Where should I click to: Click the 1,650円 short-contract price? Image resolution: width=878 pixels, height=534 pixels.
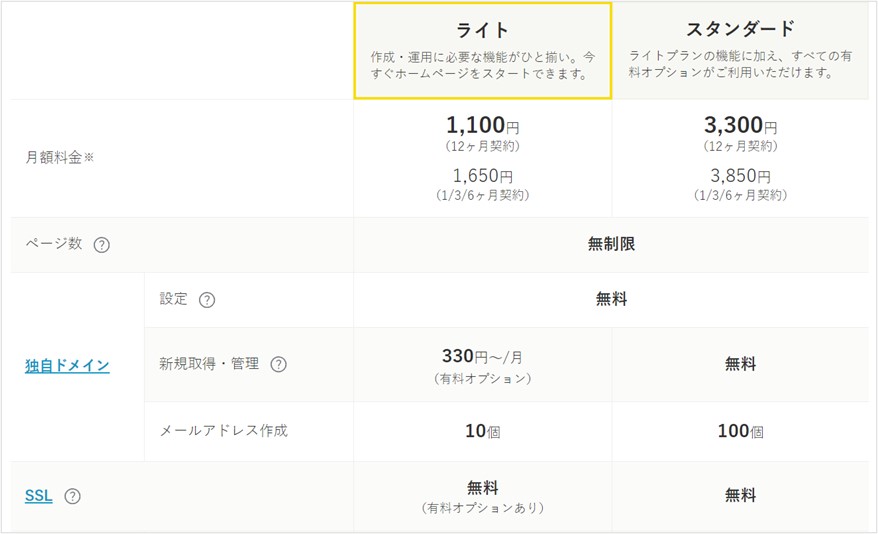coord(482,176)
